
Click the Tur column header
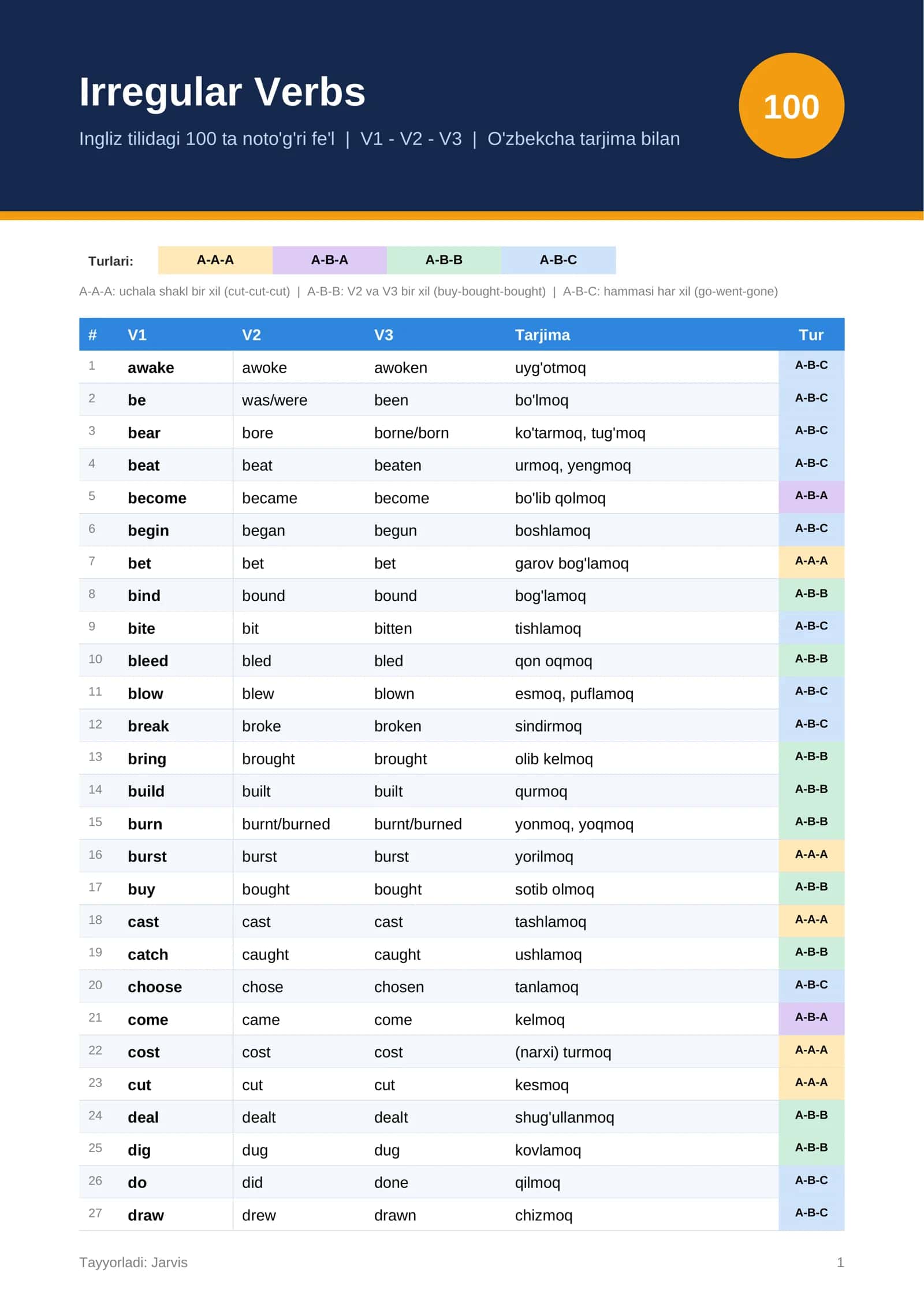click(x=811, y=335)
